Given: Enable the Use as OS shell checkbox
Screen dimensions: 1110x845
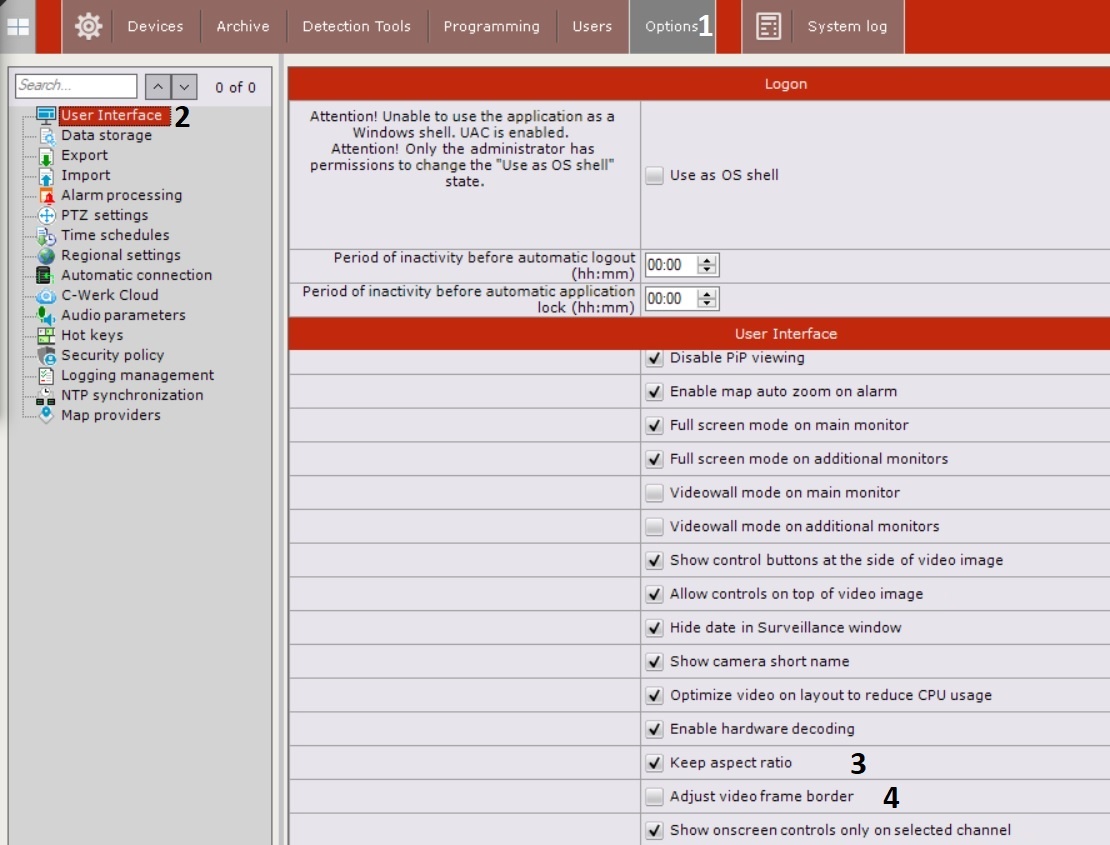Looking at the screenshot, I should pyautogui.click(x=654, y=175).
